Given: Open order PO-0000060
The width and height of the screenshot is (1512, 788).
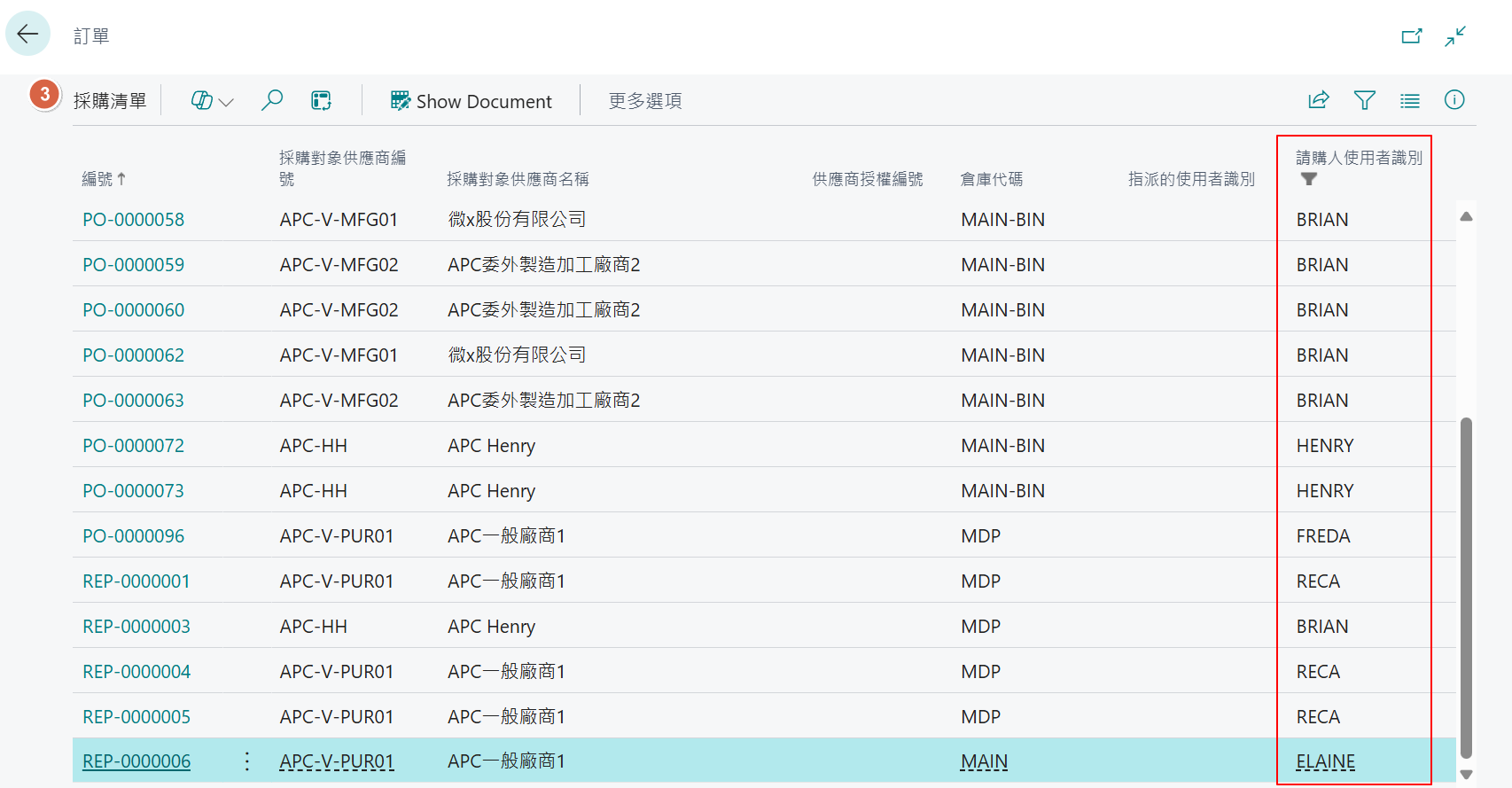Looking at the screenshot, I should click(x=134, y=310).
